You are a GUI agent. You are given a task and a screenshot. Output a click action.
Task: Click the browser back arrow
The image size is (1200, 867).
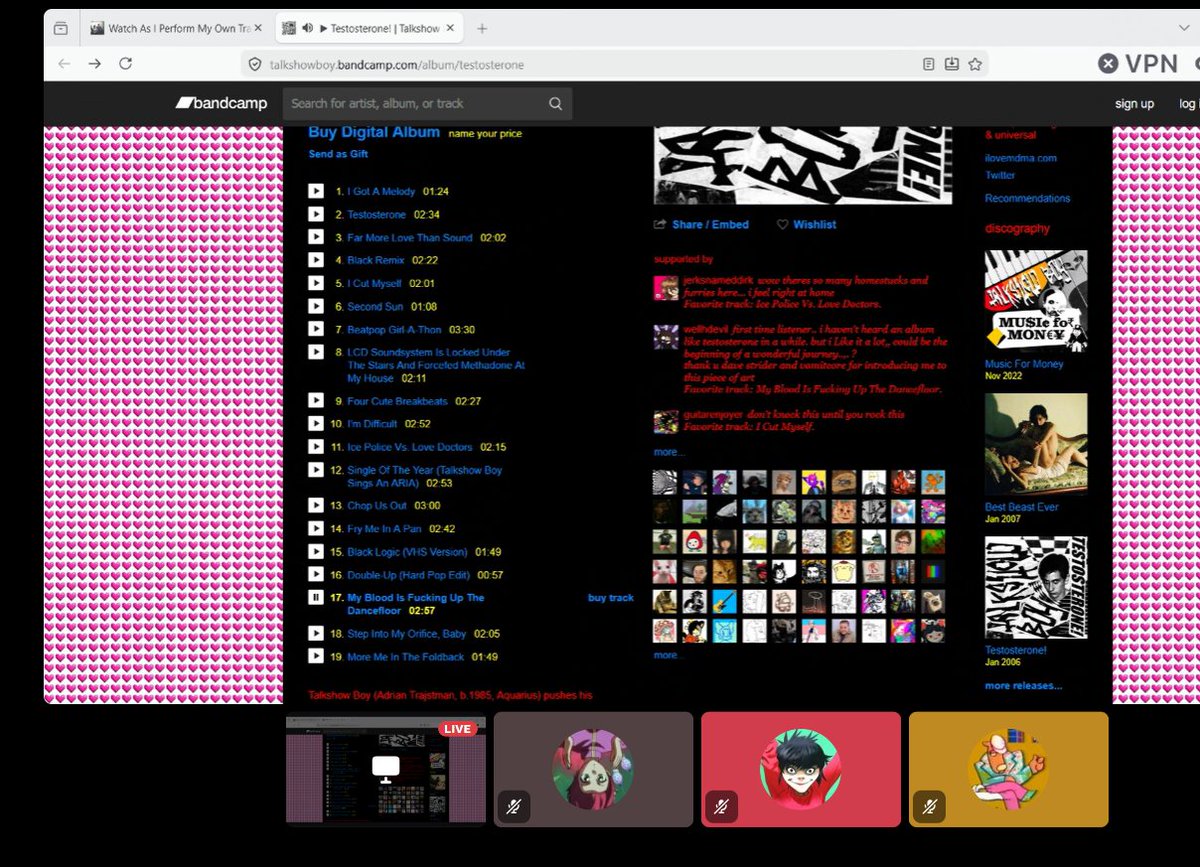tap(64, 63)
